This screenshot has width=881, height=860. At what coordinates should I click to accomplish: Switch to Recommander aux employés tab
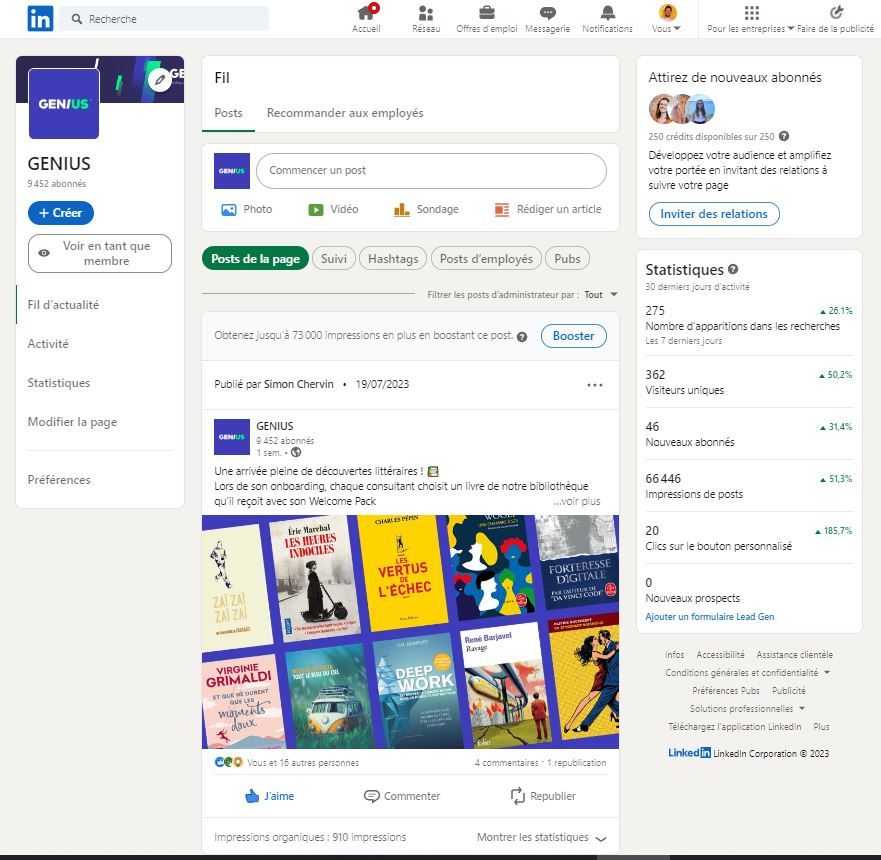(345, 113)
